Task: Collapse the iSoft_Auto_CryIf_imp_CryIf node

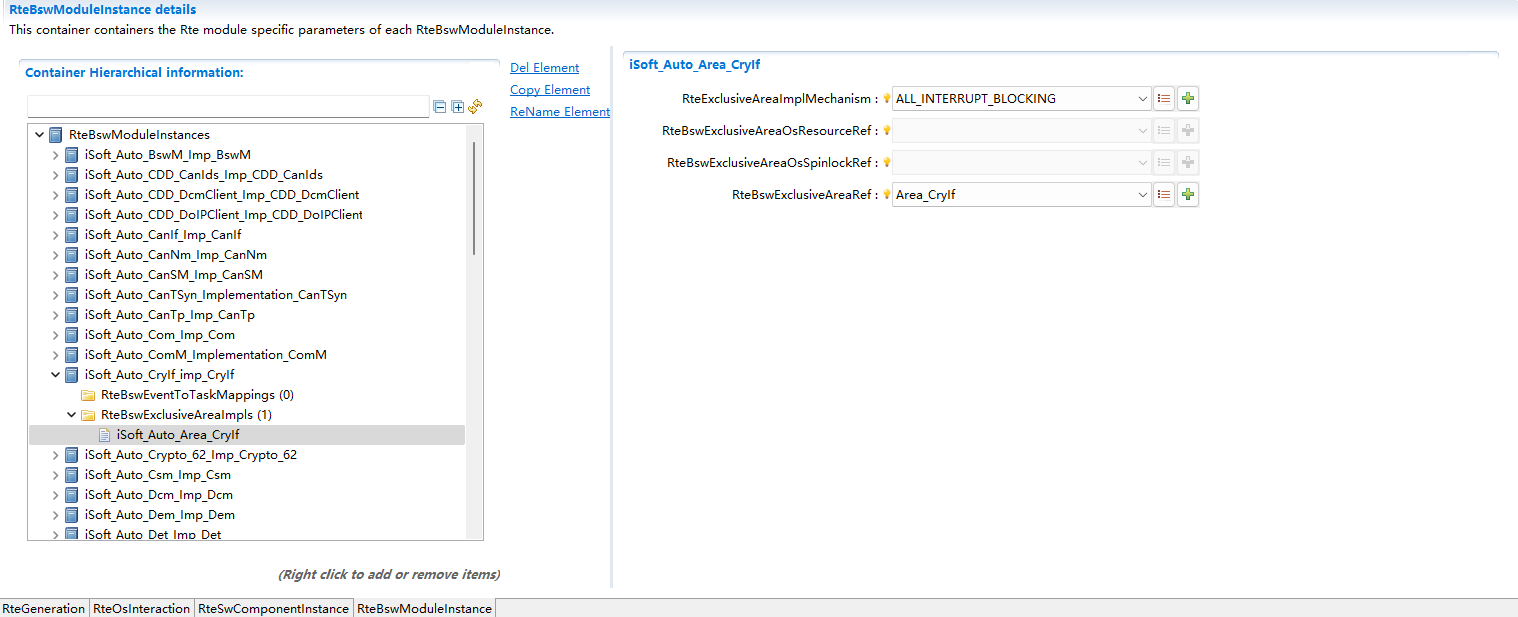Action: pyautogui.click(x=56, y=375)
